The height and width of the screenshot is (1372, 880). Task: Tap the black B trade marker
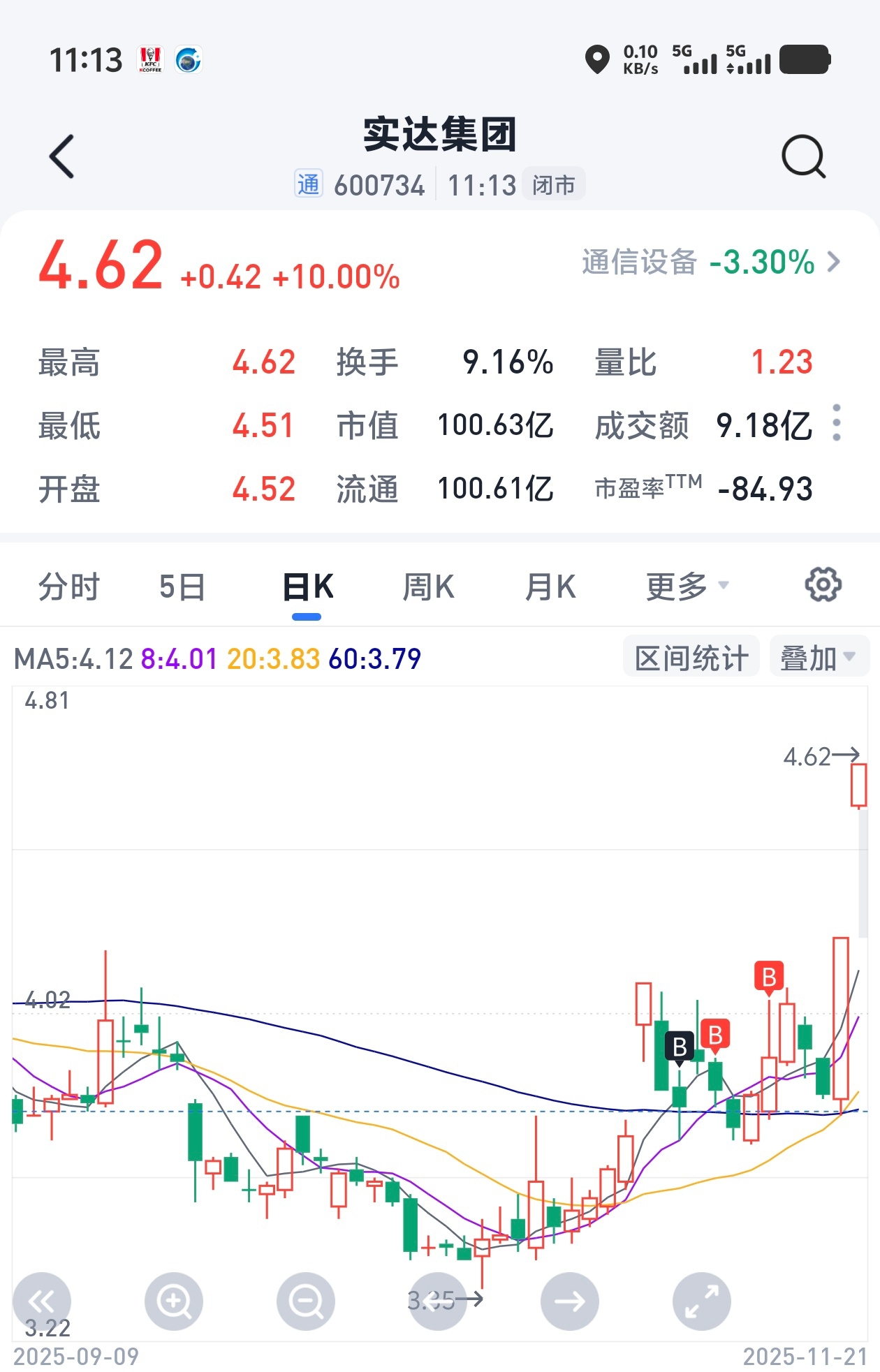click(x=680, y=1047)
